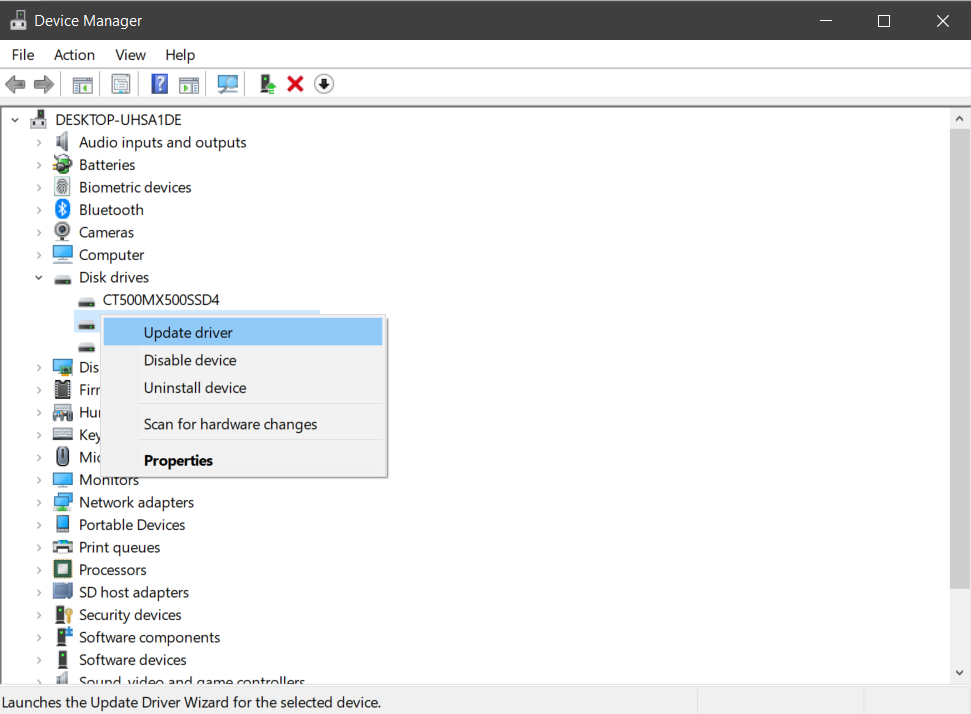Open the Action menu
Image resolution: width=971 pixels, height=714 pixels.
point(74,55)
